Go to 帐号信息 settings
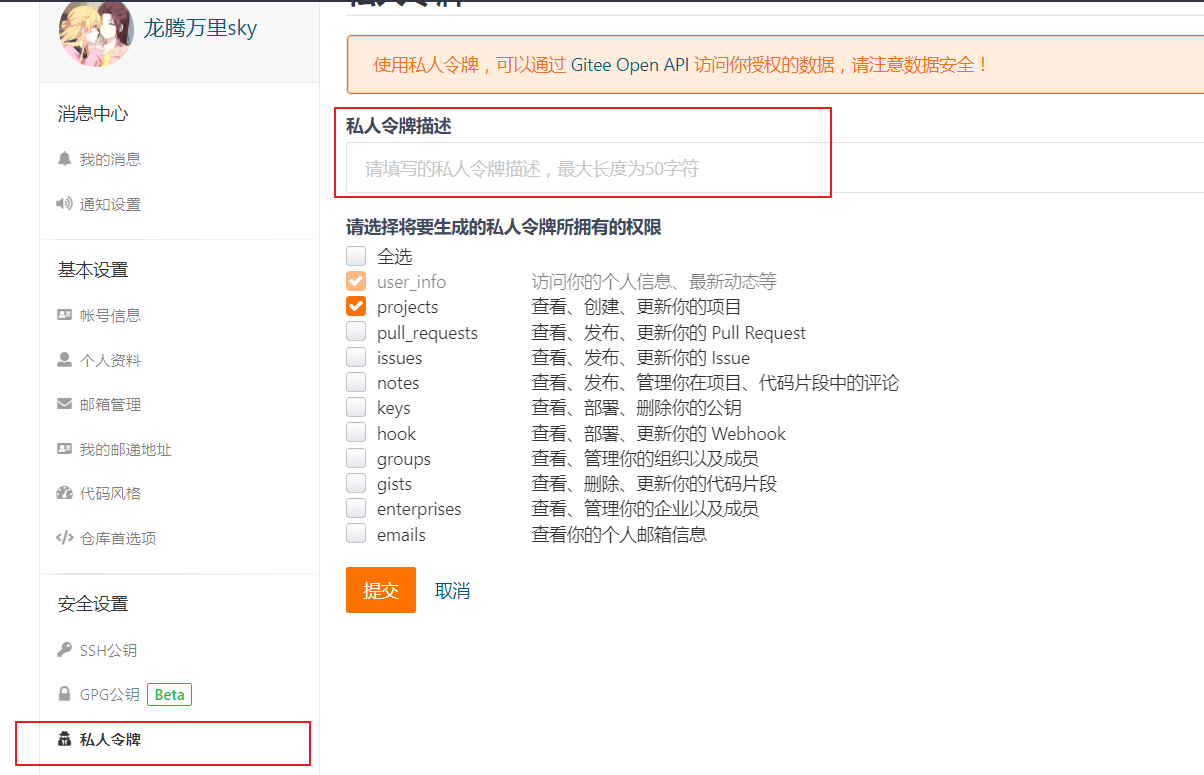This screenshot has height=775, width=1204. pyautogui.click(x=110, y=315)
